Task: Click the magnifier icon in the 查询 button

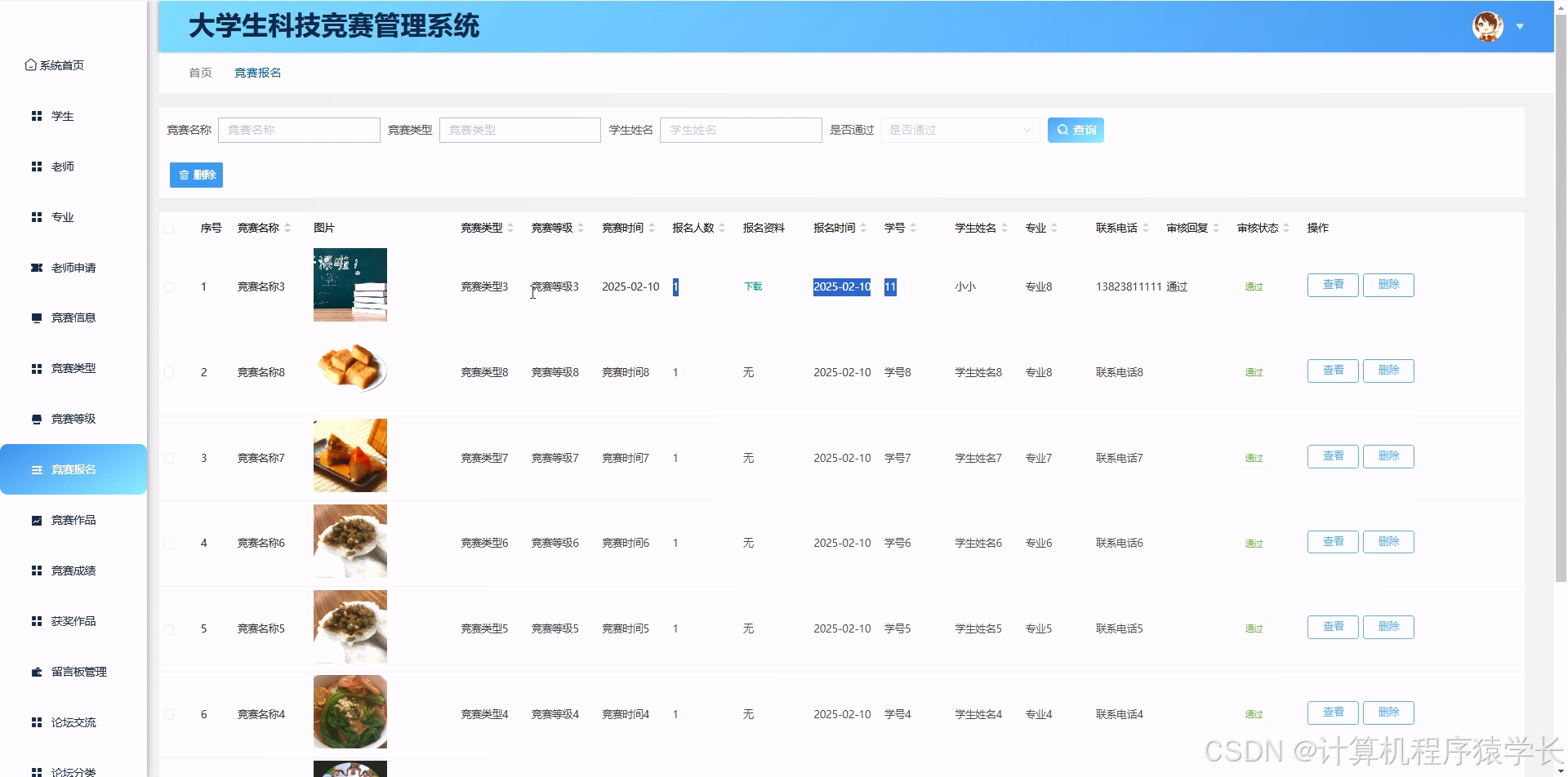Action: [x=1062, y=129]
